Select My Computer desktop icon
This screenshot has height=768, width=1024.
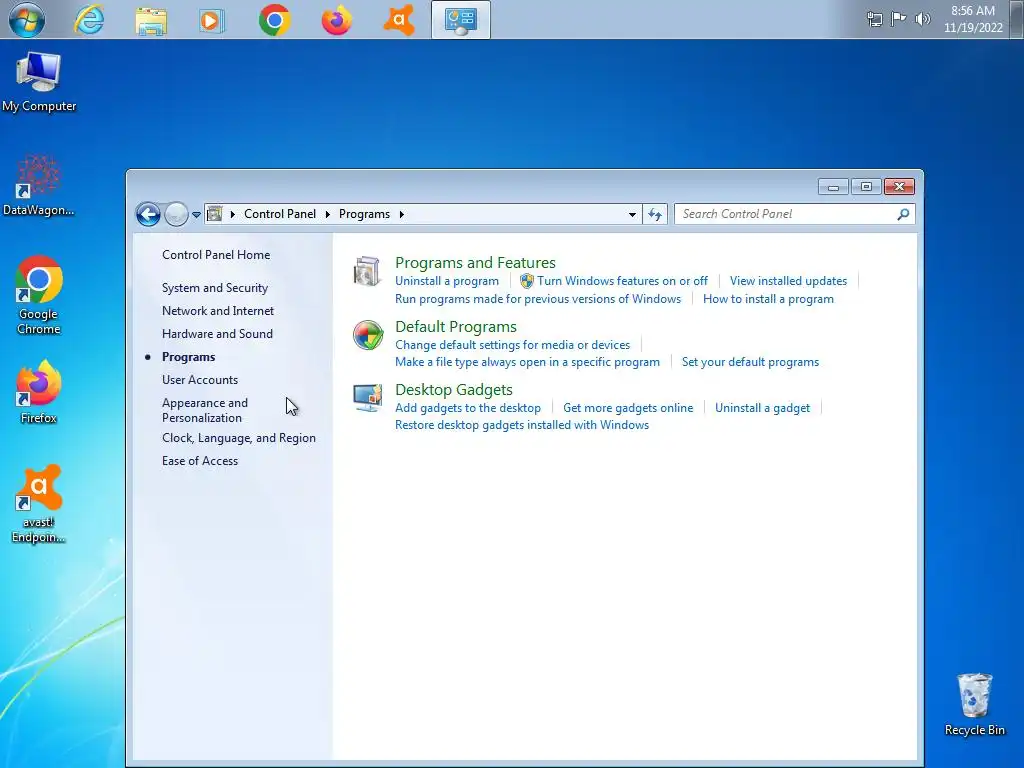tap(39, 82)
